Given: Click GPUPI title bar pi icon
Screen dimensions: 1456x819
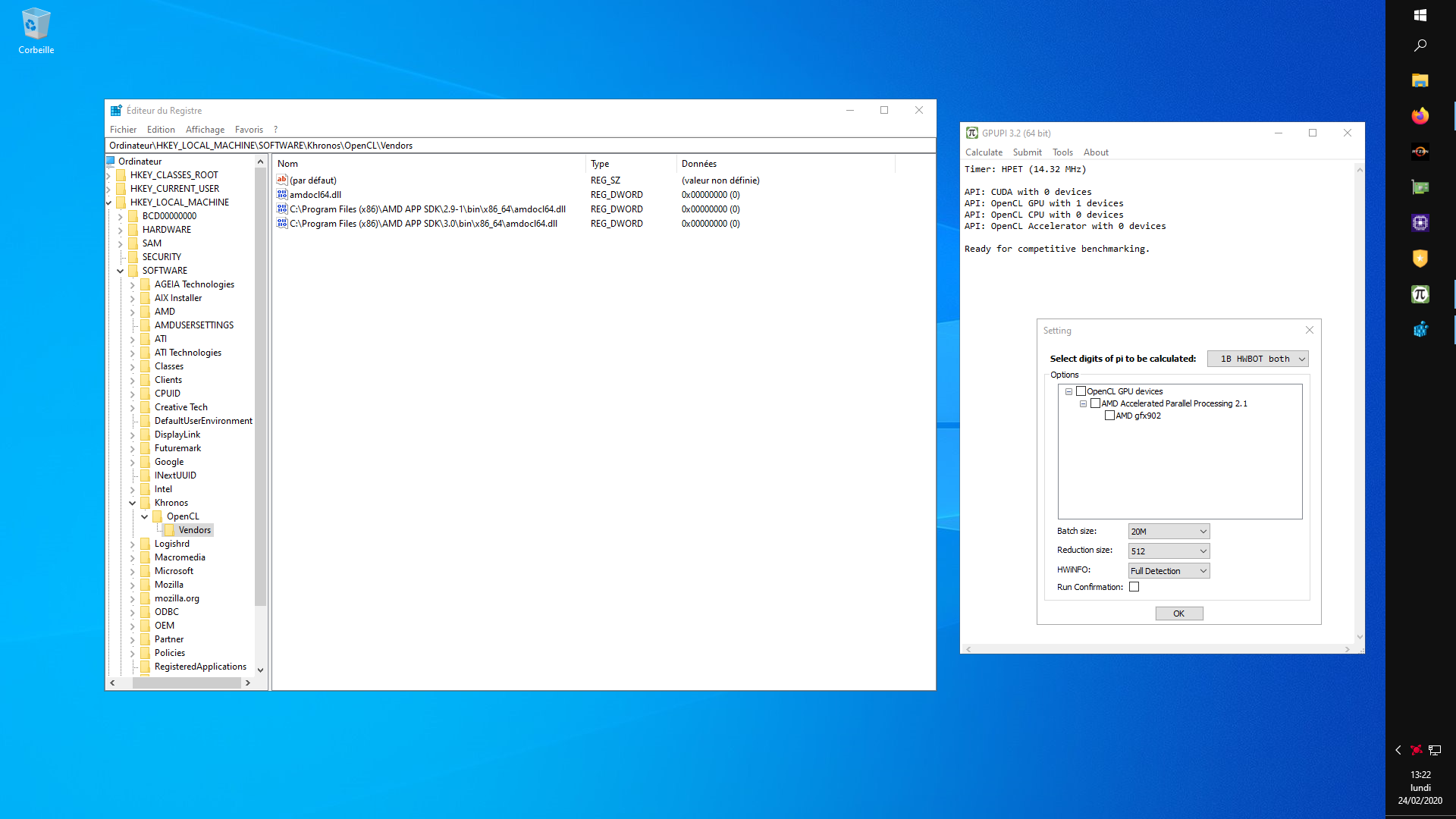Looking at the screenshot, I should (x=971, y=133).
